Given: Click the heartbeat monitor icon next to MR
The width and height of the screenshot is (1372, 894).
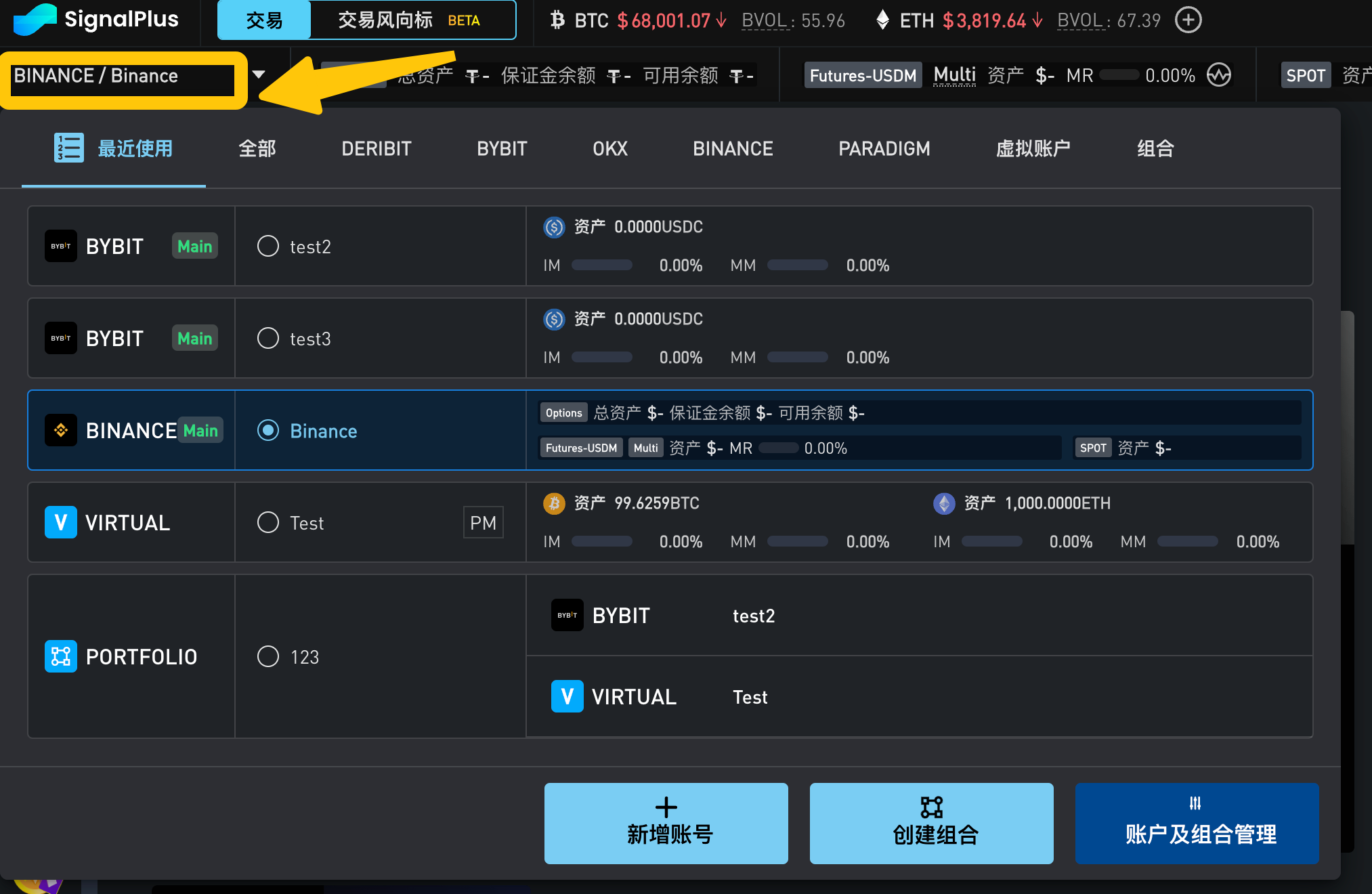Looking at the screenshot, I should (x=1218, y=75).
